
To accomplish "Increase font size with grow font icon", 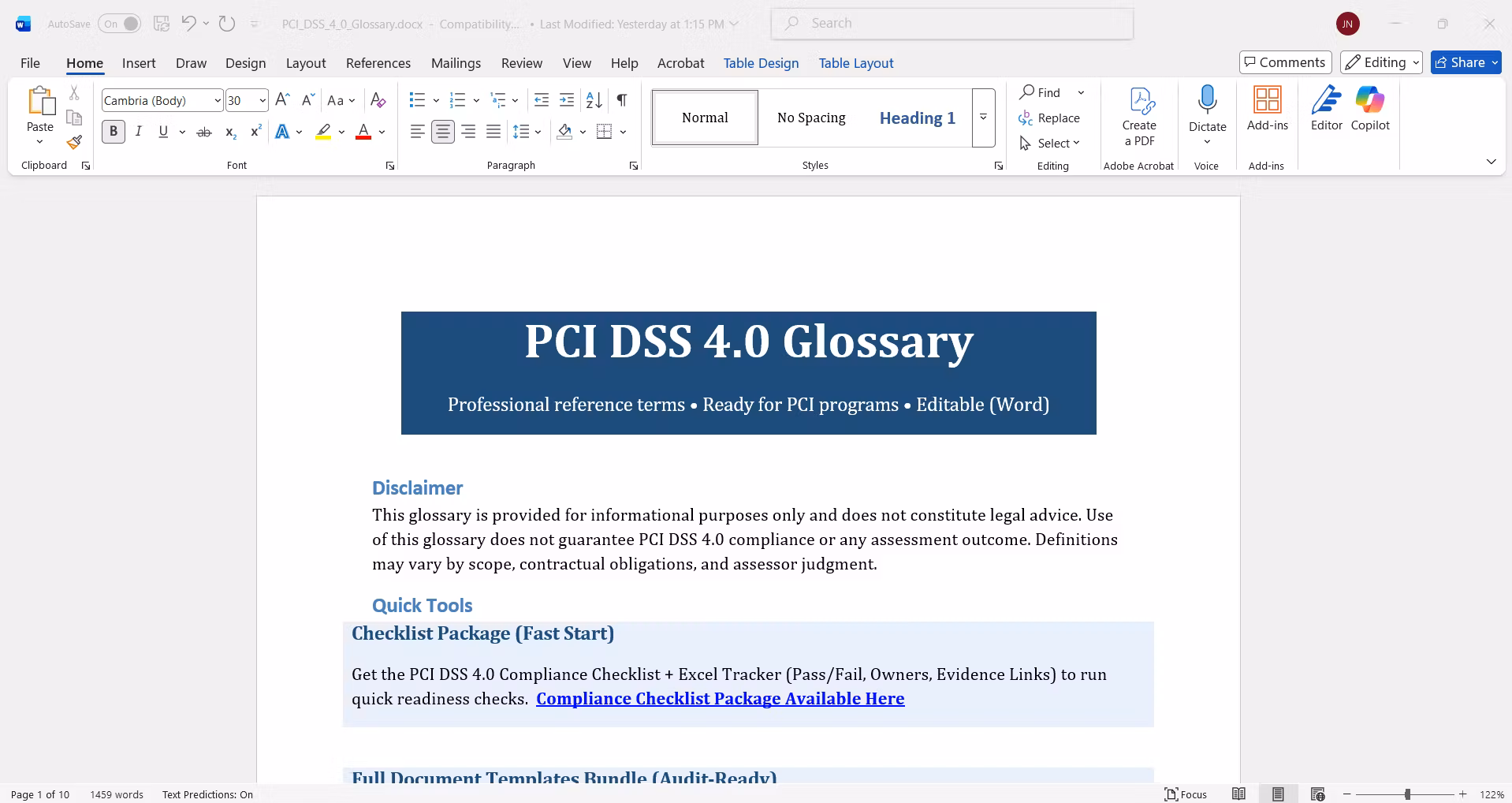I will (x=283, y=100).
